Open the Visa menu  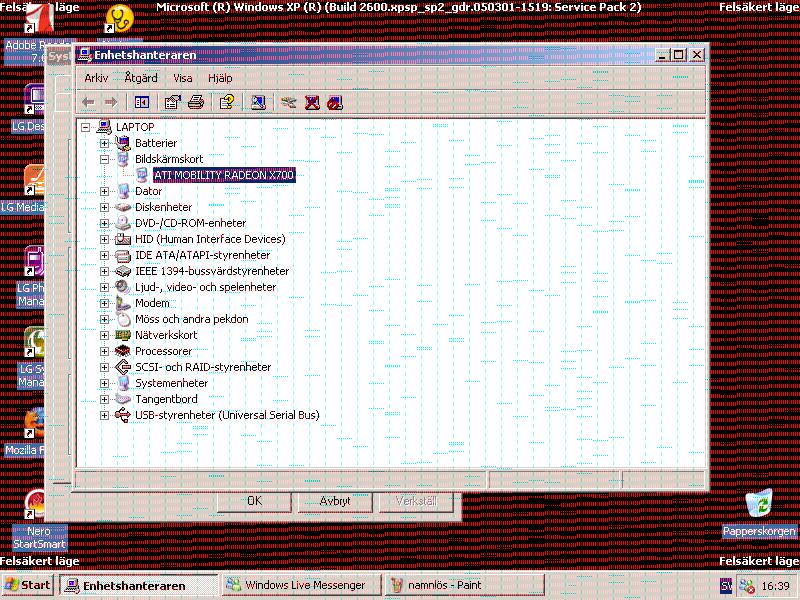point(183,78)
